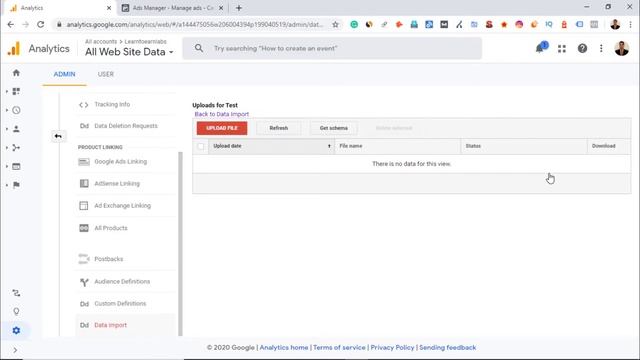Follow Back to Data Import link

222,114
